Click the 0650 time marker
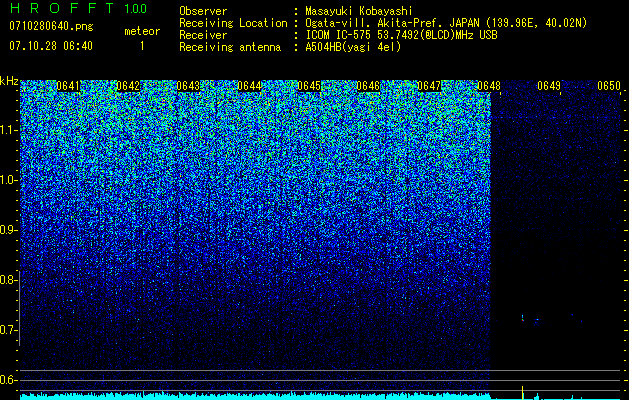Screen dimensions: 629x400 (609, 86)
